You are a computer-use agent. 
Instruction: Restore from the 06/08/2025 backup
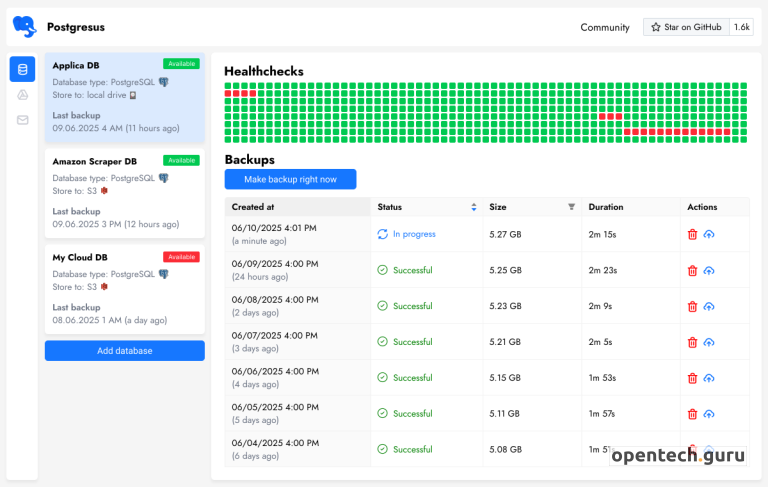pyautogui.click(x=709, y=306)
